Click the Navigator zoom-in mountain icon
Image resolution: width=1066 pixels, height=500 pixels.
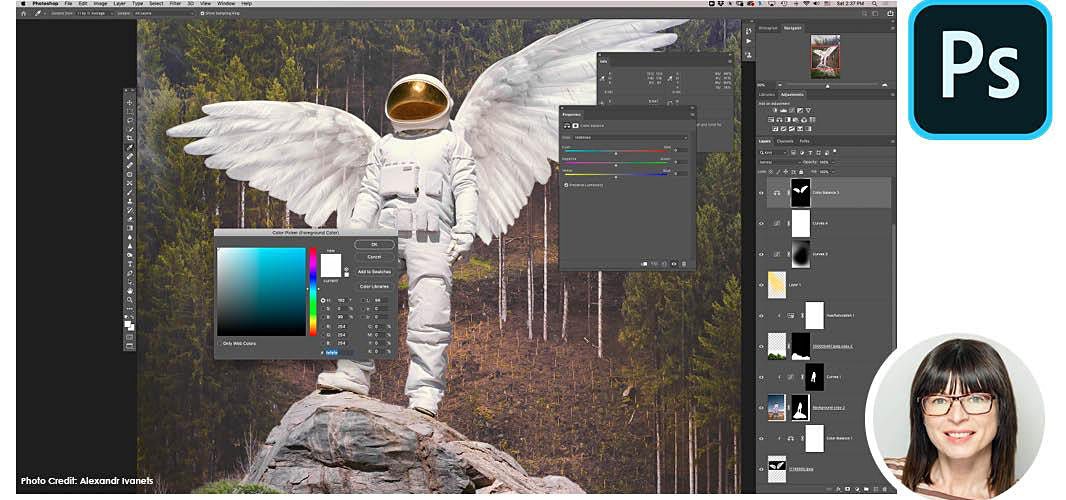(884, 84)
